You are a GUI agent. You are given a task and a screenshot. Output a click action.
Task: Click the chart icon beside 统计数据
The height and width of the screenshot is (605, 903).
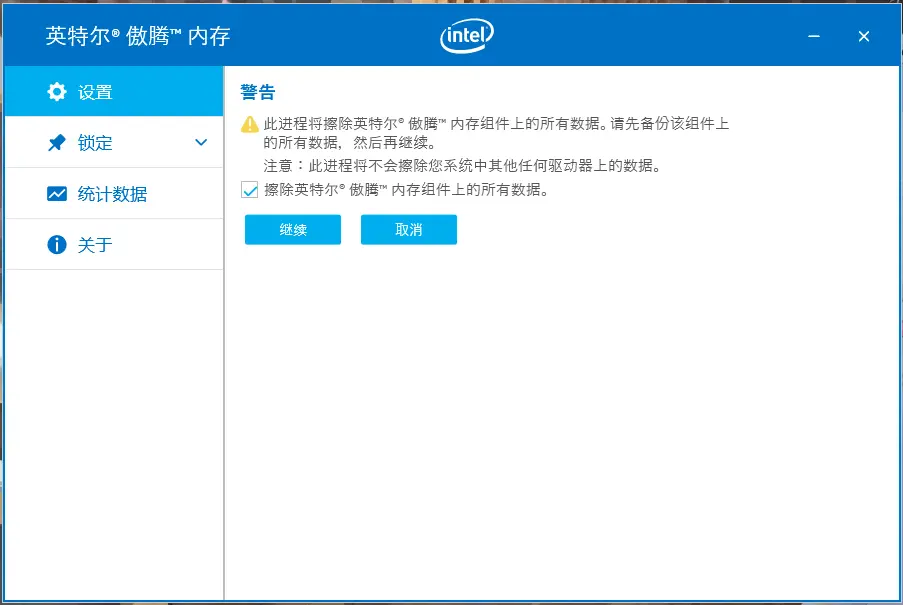57,194
